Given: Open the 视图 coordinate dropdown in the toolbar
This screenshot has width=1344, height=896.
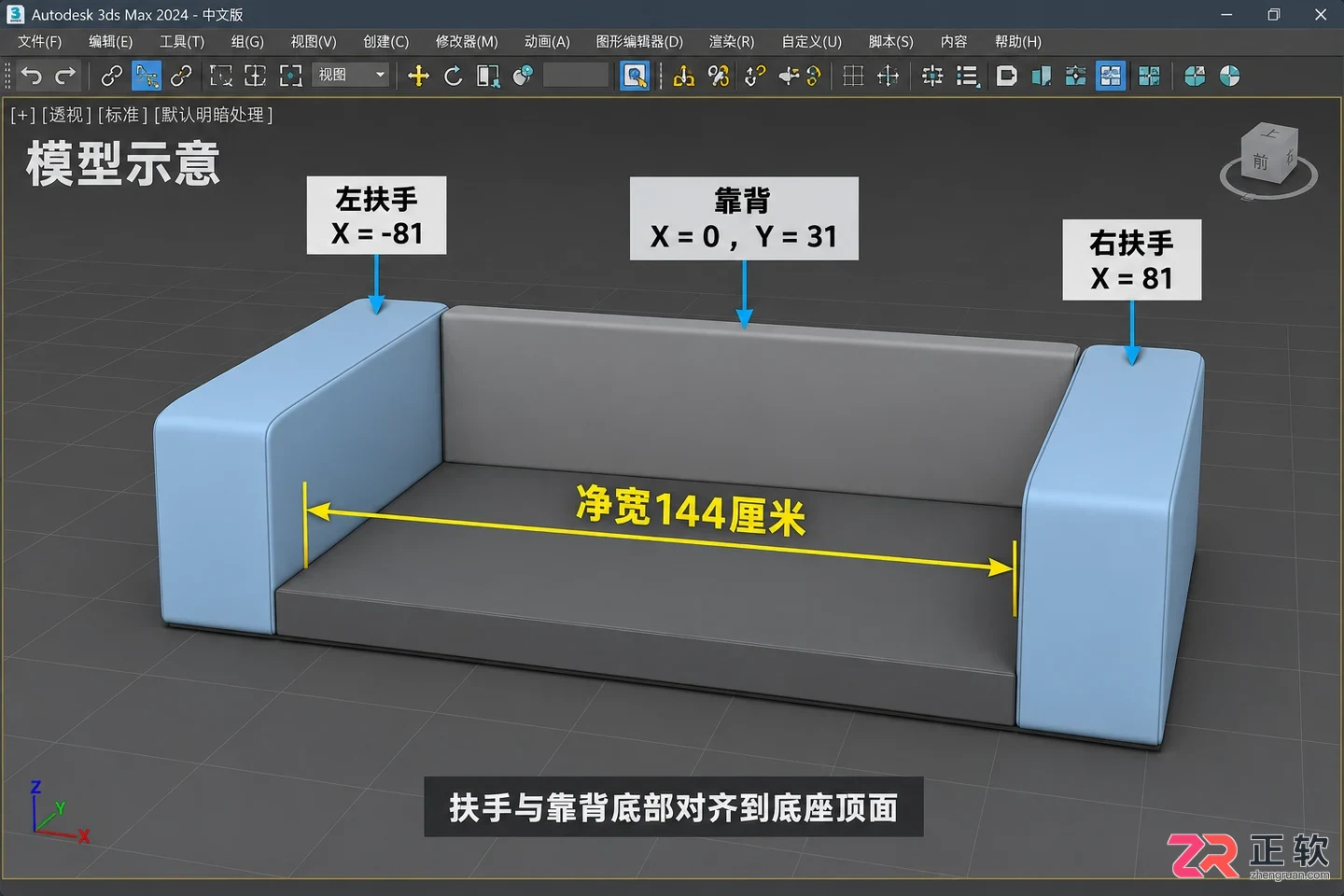Looking at the screenshot, I should click(351, 75).
